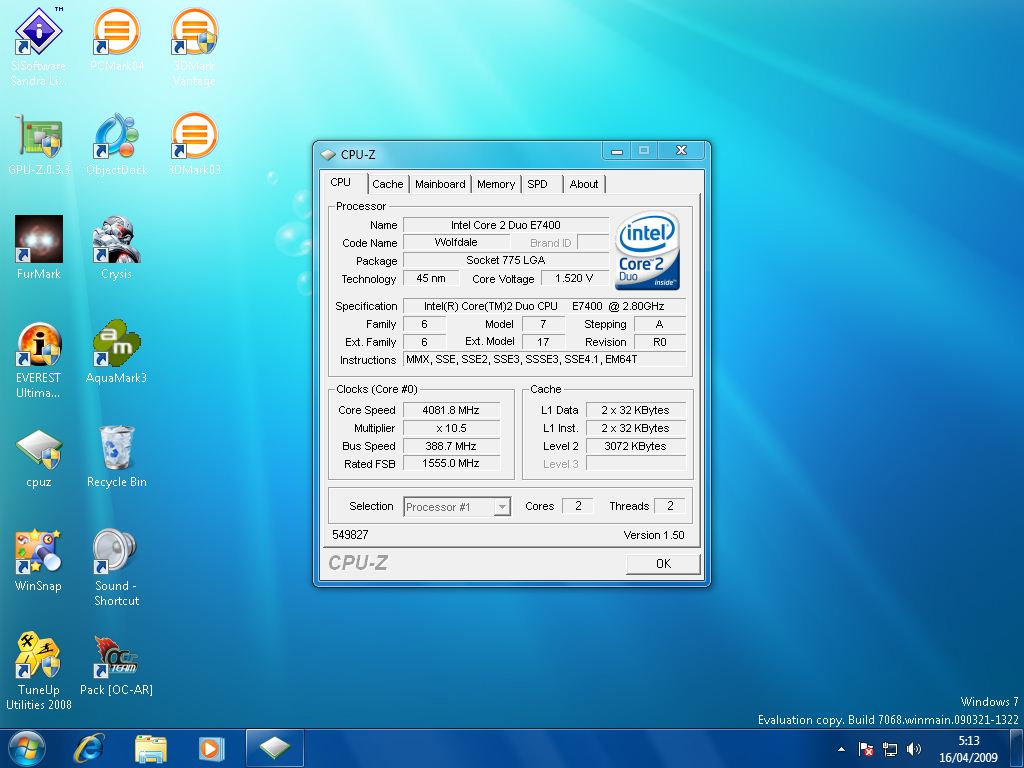Open the Processor #1 selection dropdown
Screen dimensions: 1024x768
(457, 507)
